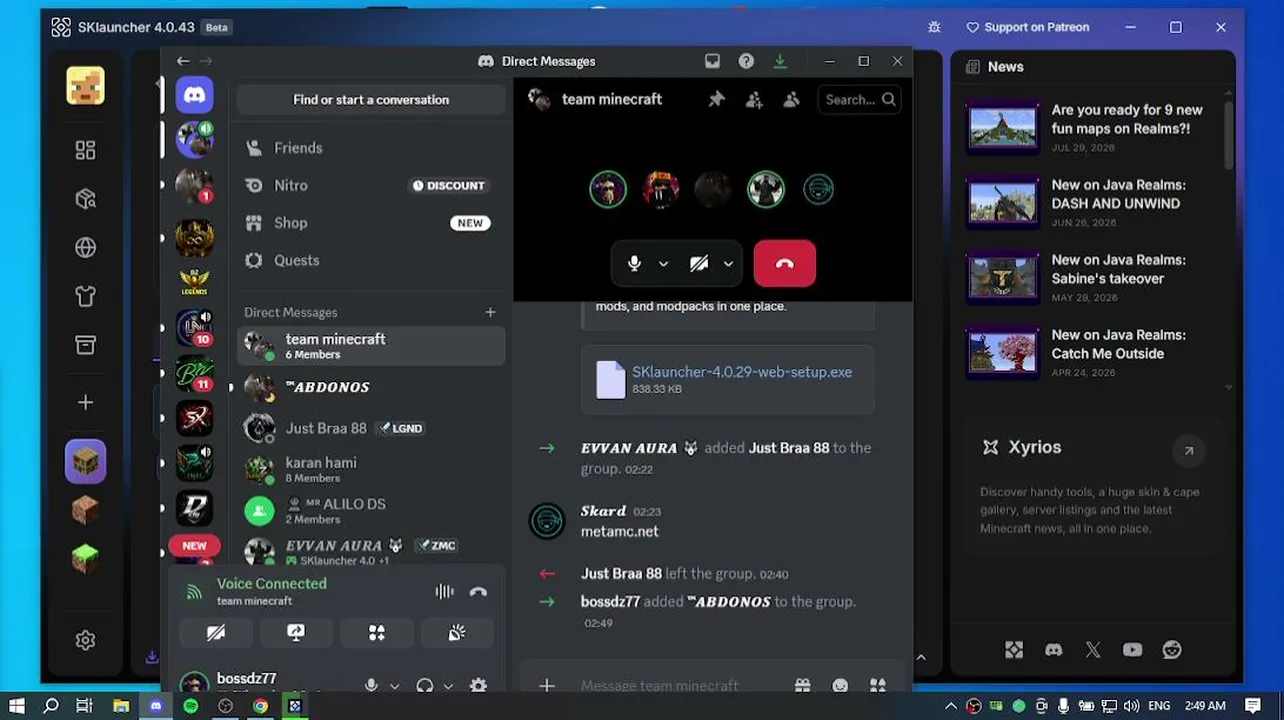The height and width of the screenshot is (720, 1284).
Task: Toggle camera in the Voice Connected panel
Action: [216, 633]
